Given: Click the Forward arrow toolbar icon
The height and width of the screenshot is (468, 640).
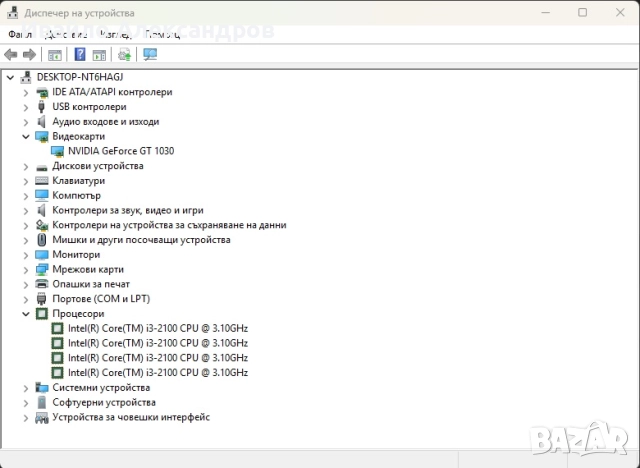Looking at the screenshot, I should 29,54.
